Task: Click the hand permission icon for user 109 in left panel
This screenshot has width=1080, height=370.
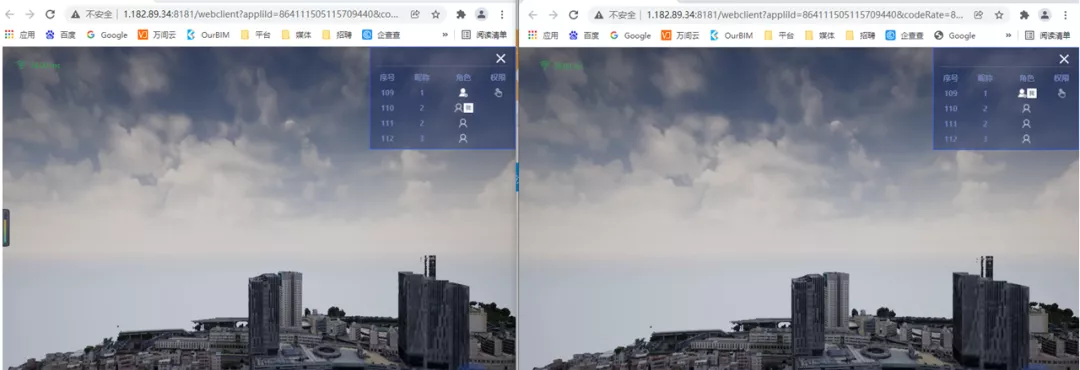Action: [x=499, y=93]
